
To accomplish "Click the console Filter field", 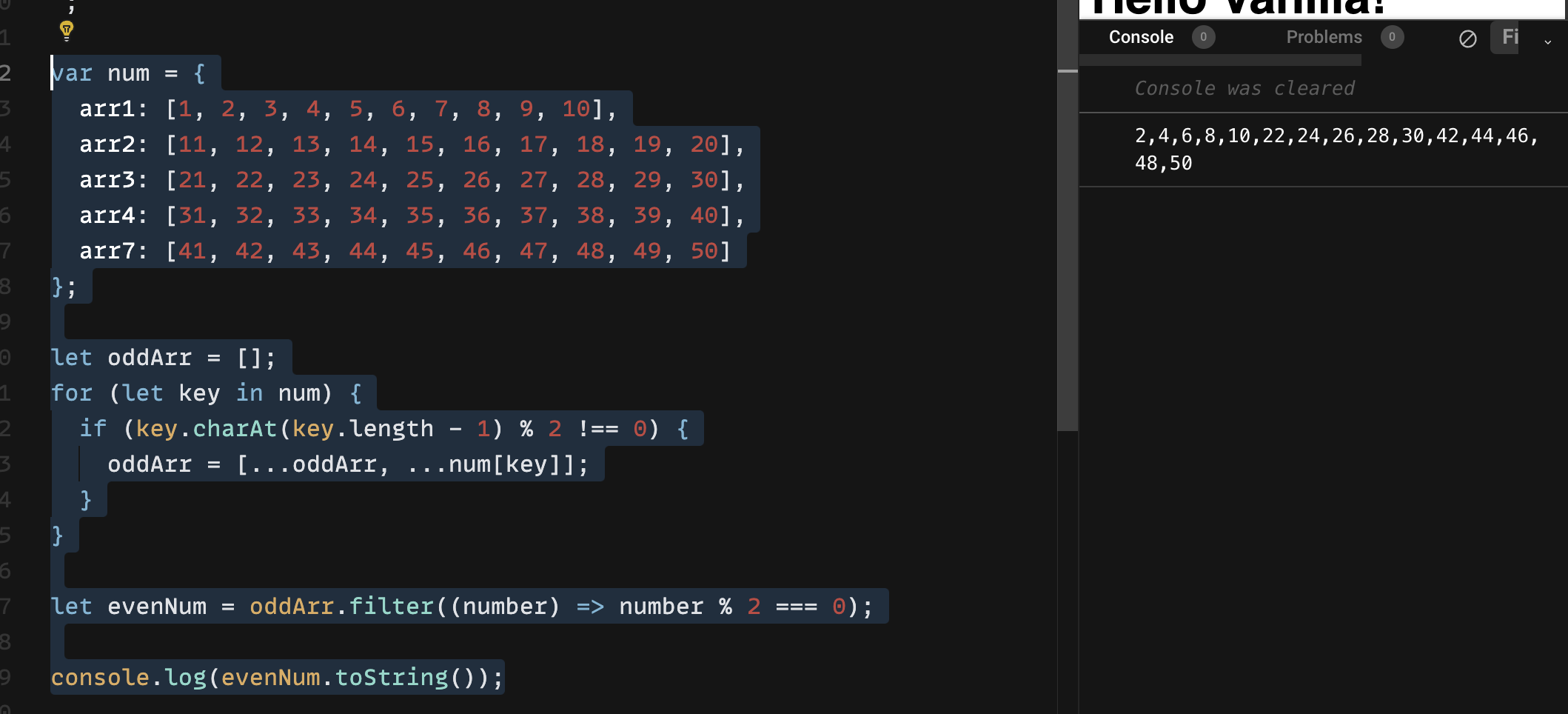I will click(x=1505, y=37).
